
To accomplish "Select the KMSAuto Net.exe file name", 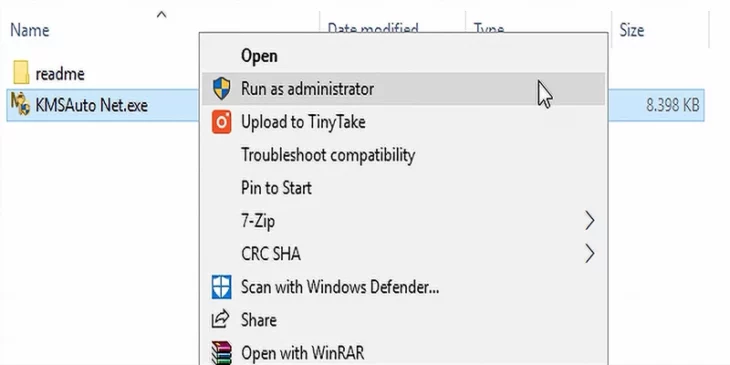I will [x=92, y=105].
